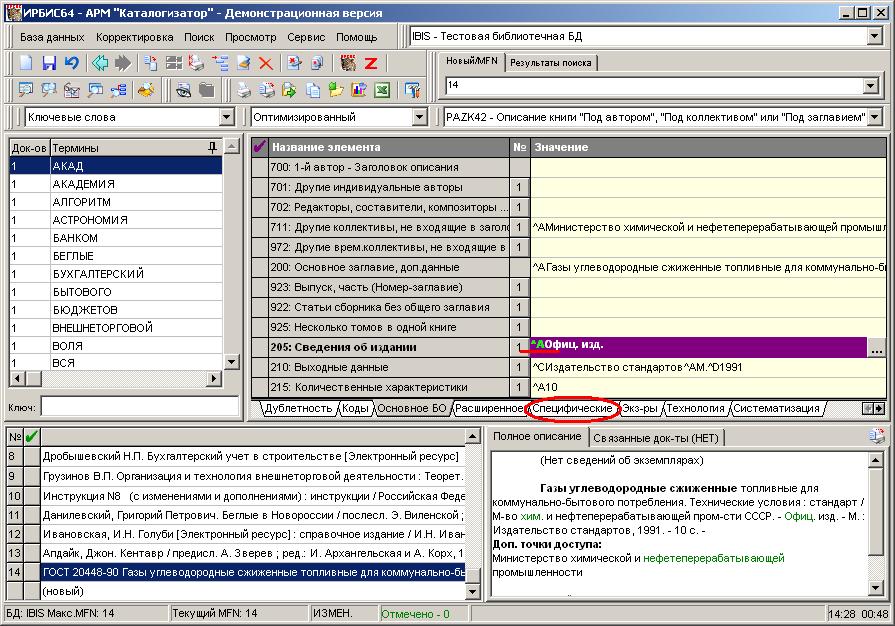Open the IBIS database selection dropdown
This screenshot has height=626, width=895.
coord(874,37)
